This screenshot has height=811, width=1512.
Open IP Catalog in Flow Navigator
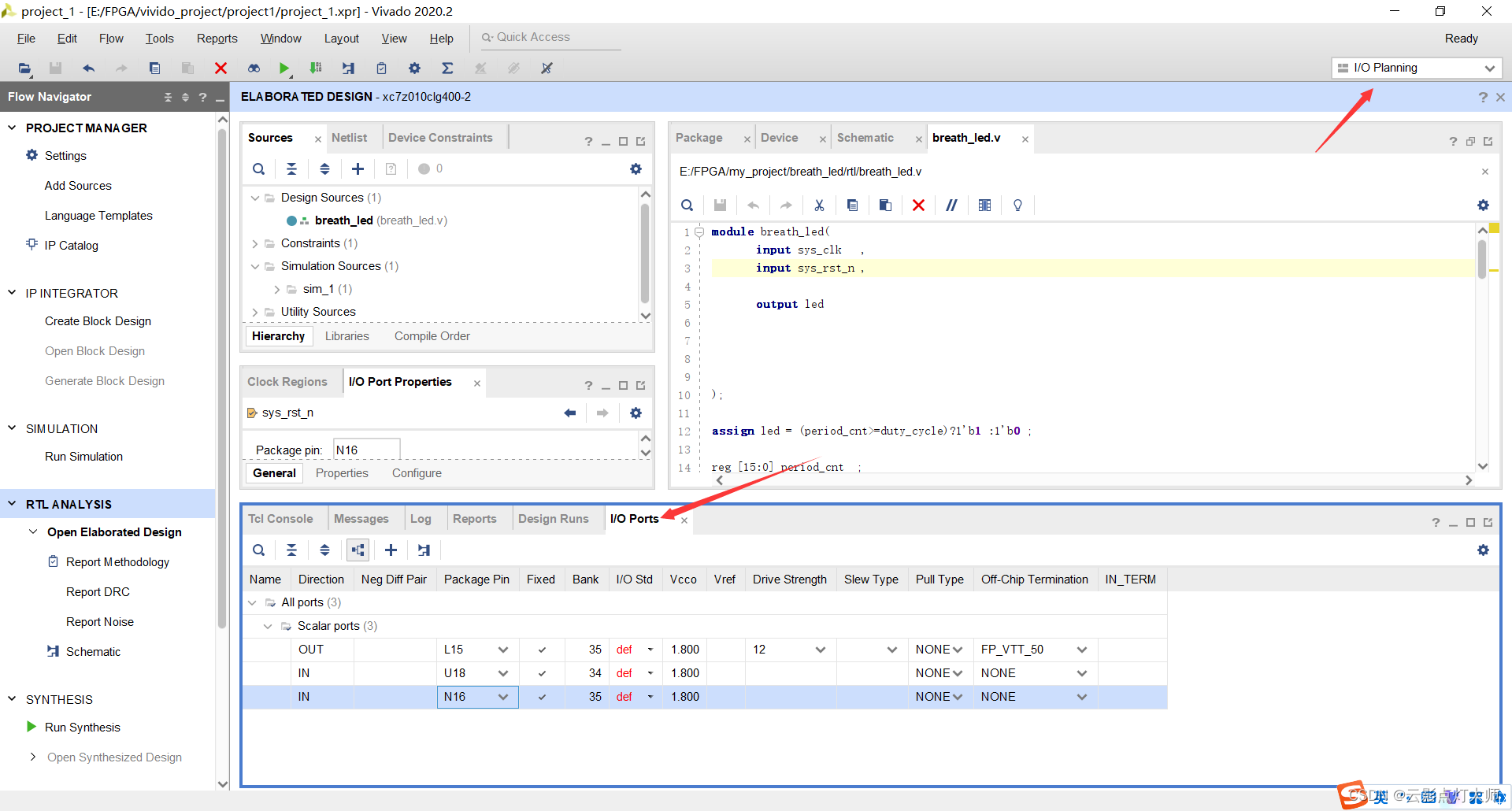(x=72, y=246)
